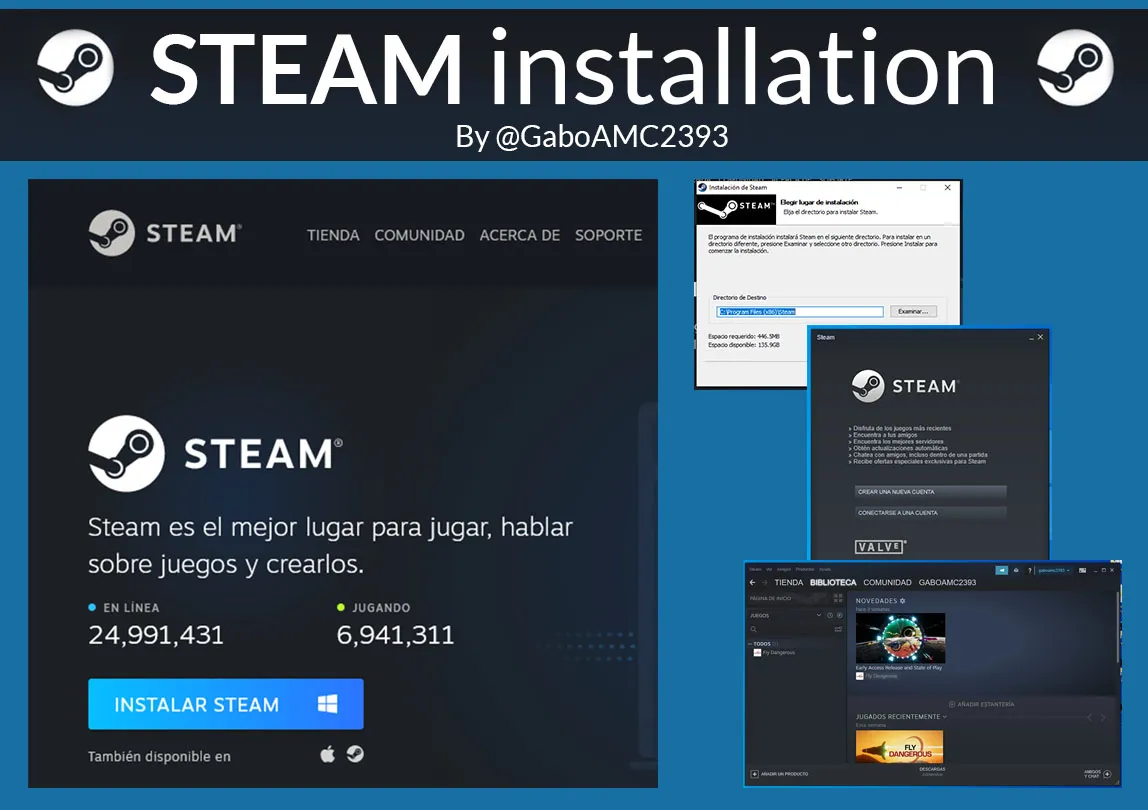
Task: Click the blue announcements megaphone icon
Action: point(1002,570)
